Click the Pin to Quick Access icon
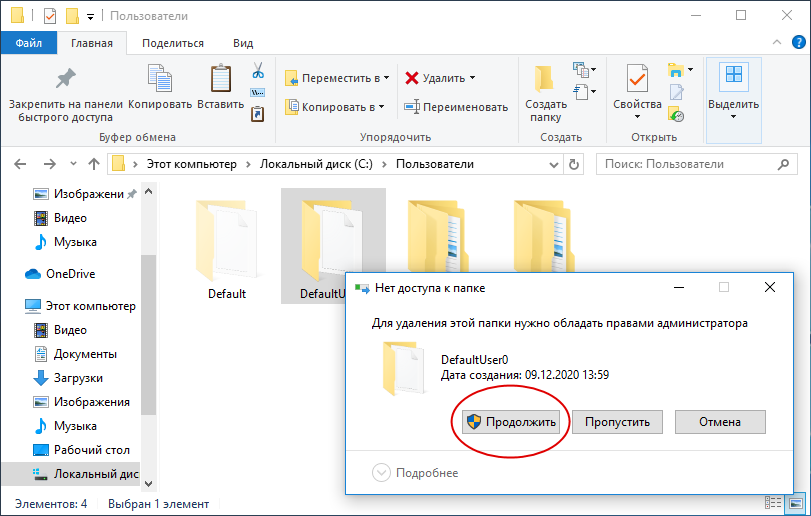Image resolution: width=811 pixels, height=516 pixels. click(x=66, y=79)
